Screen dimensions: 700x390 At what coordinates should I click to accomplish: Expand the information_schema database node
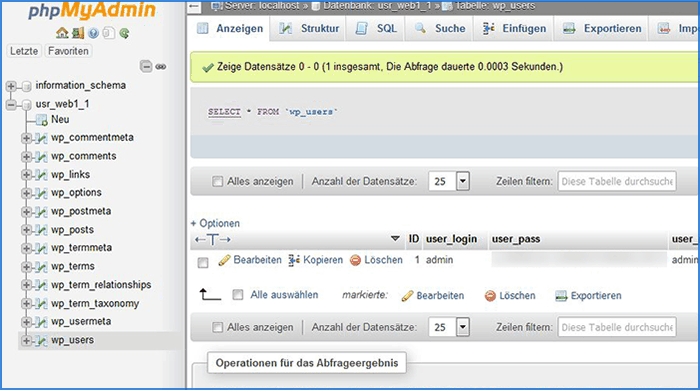pyautogui.click(x=11, y=86)
